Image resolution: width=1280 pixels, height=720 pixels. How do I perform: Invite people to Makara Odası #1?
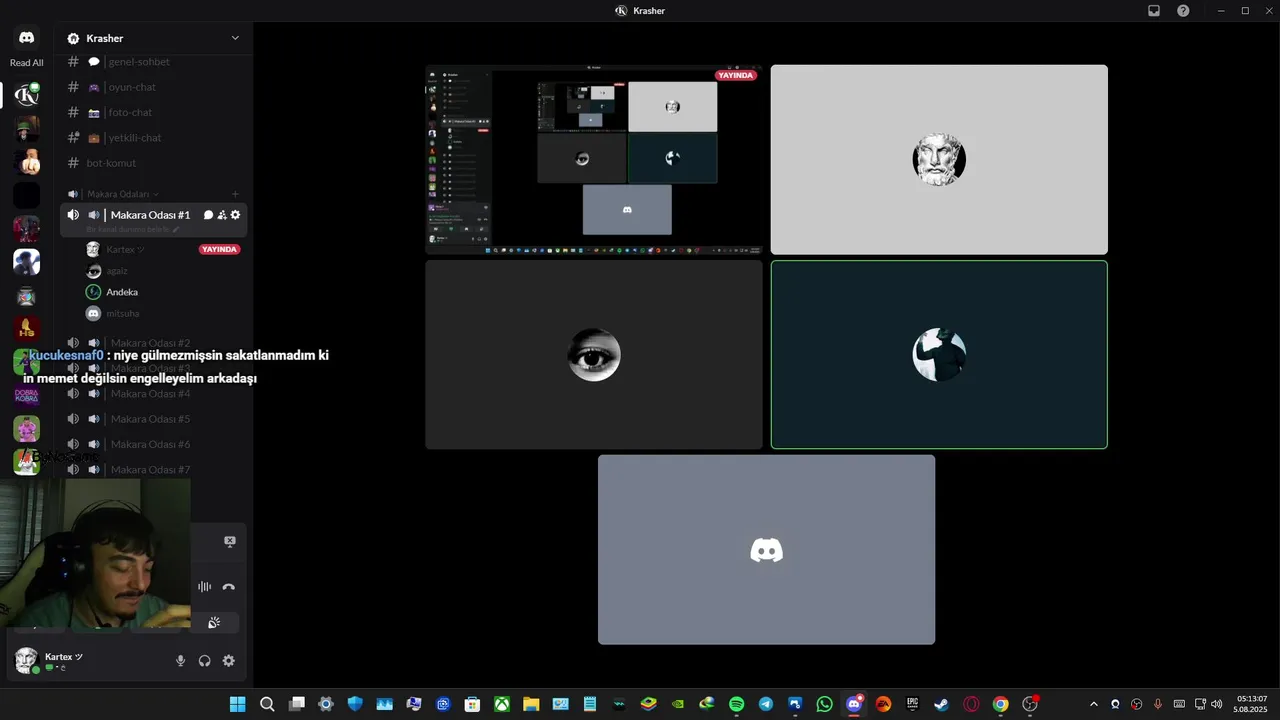(222, 215)
